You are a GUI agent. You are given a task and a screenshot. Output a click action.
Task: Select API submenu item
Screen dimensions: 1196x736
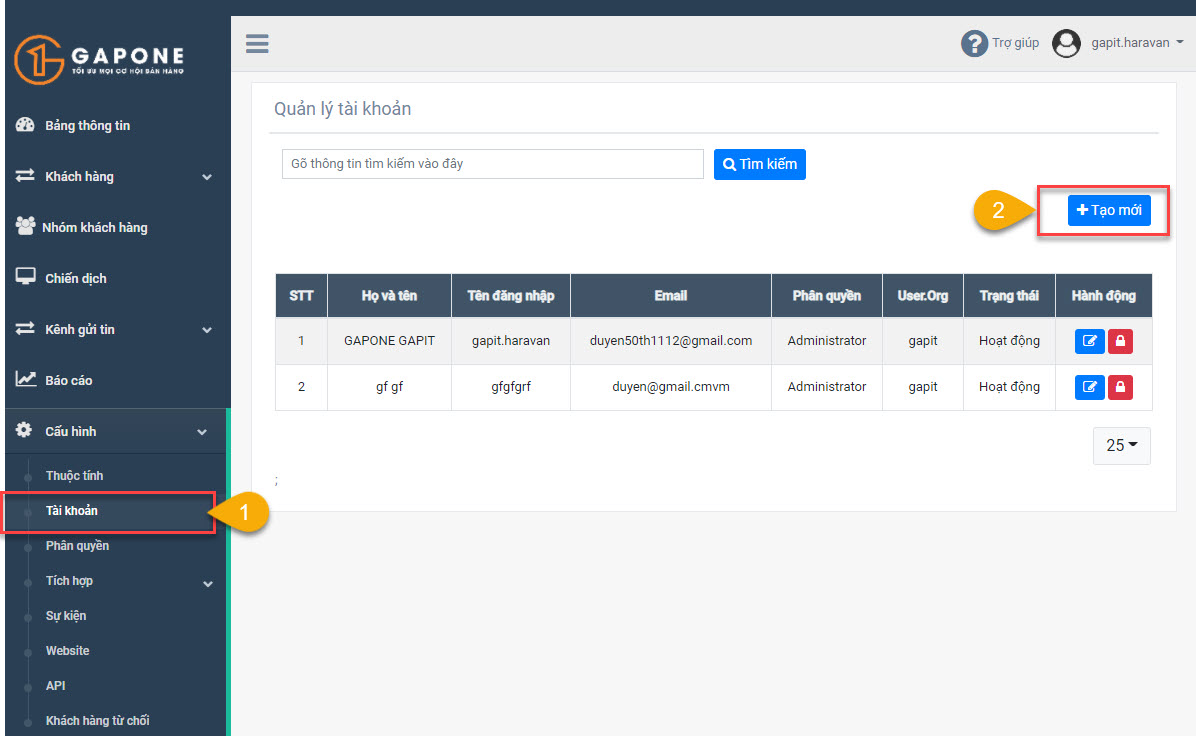[55, 686]
